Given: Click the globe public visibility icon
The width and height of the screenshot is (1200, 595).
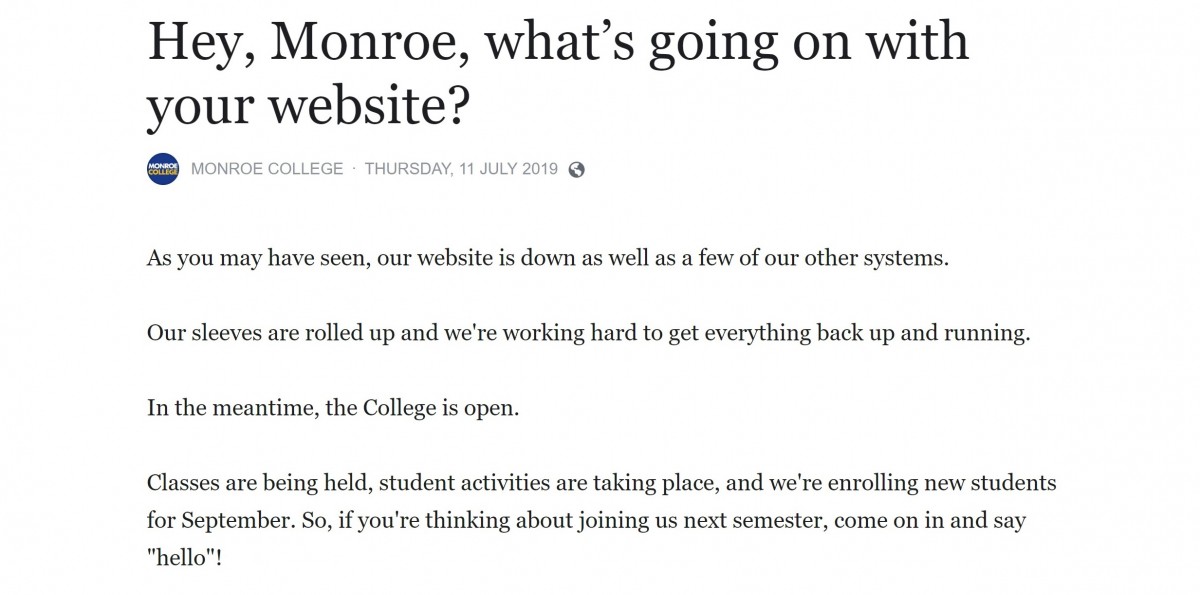Looking at the screenshot, I should click(576, 169).
